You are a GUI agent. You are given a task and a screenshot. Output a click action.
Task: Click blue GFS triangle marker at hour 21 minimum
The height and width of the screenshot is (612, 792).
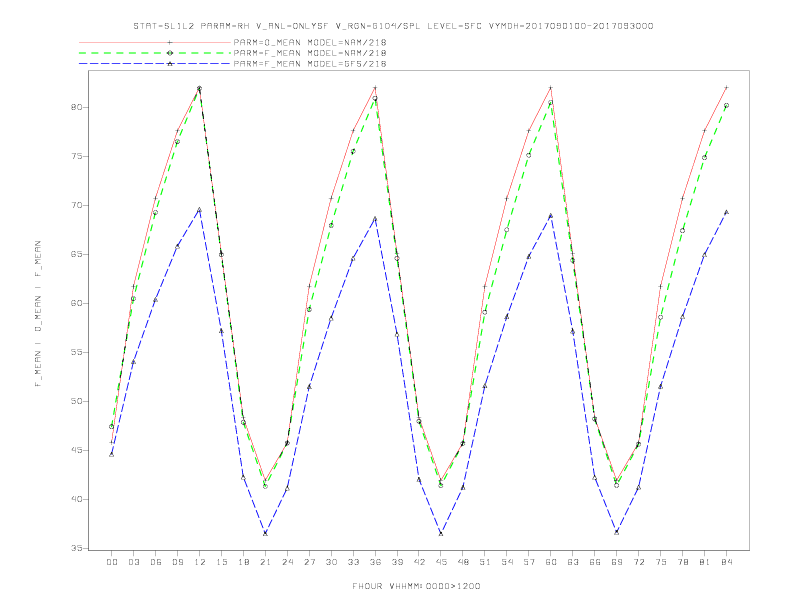pos(265,533)
